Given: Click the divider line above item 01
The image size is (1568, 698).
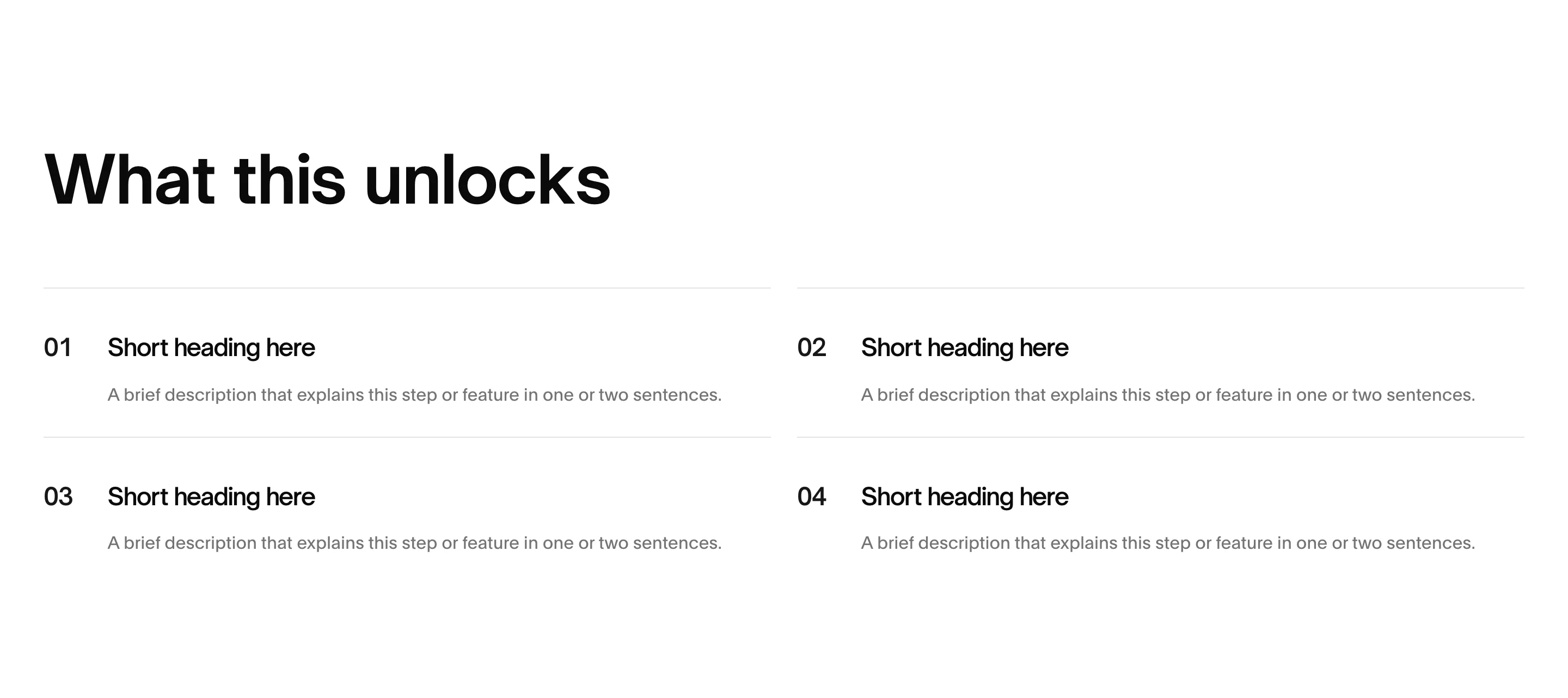Looking at the screenshot, I should [x=407, y=288].
